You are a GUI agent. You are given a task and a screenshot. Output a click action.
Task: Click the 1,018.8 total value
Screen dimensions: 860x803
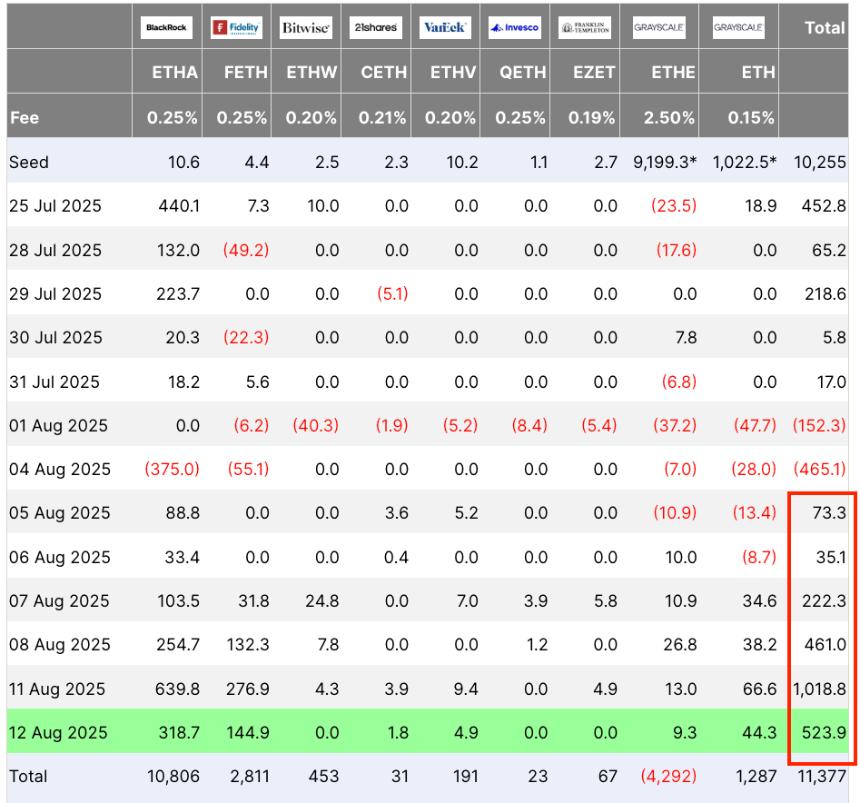pos(819,689)
